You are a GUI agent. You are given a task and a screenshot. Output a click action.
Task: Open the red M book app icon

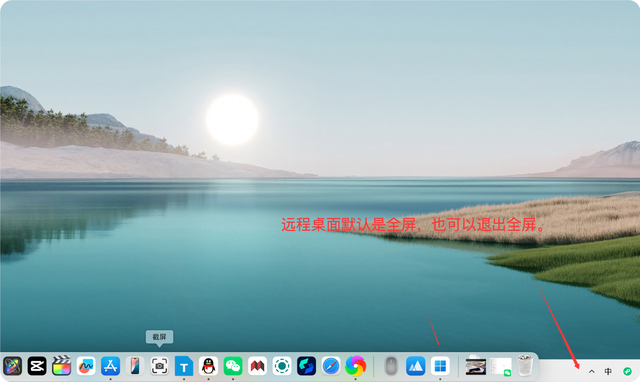(257, 366)
